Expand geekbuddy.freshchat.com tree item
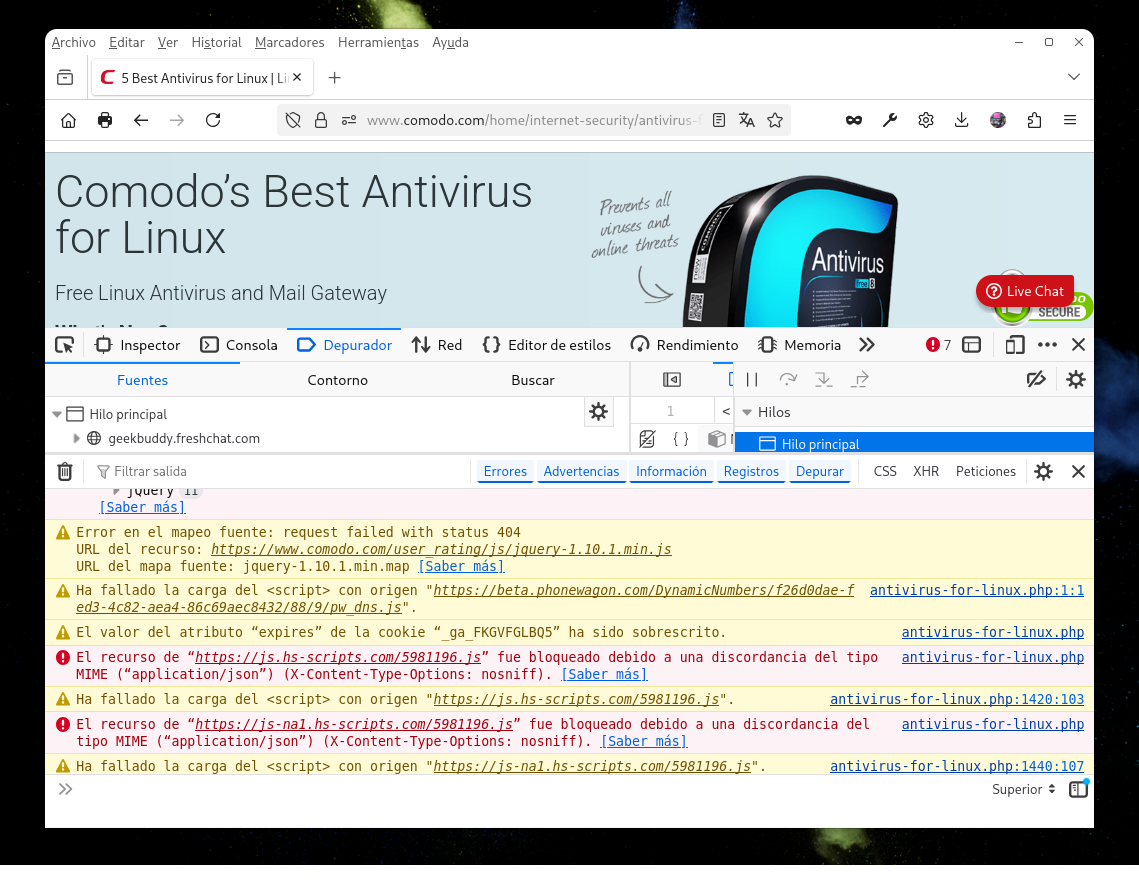This screenshot has width=1139, height=889. (76, 438)
